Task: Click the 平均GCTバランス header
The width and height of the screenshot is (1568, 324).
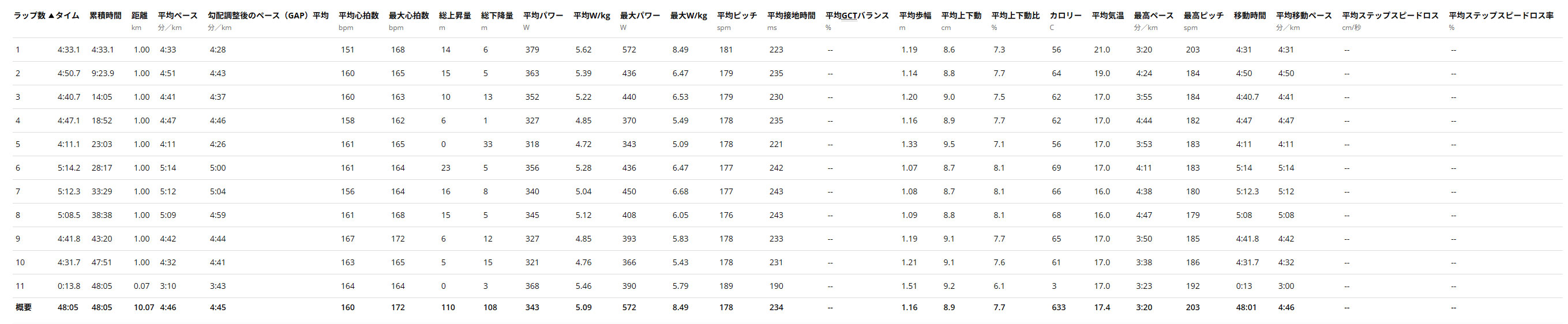Action: pos(857,16)
